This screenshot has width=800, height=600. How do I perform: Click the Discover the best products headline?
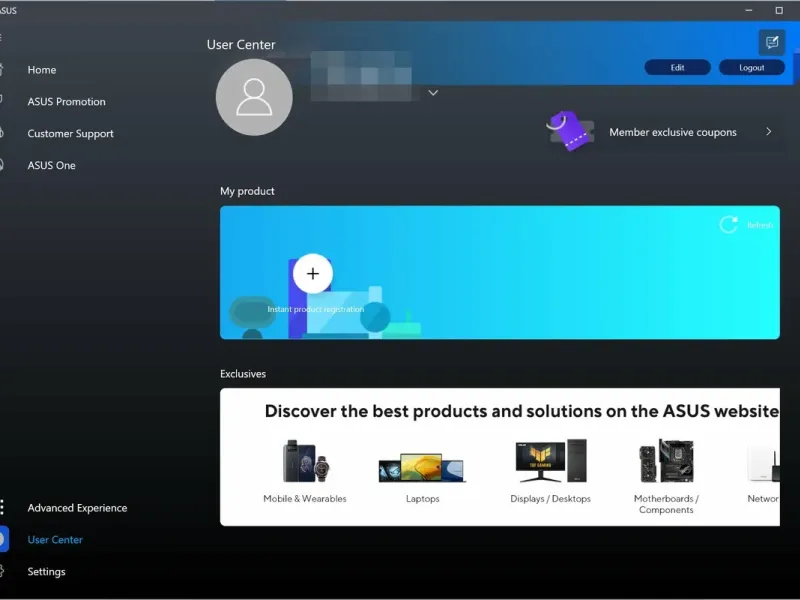[x=522, y=411]
